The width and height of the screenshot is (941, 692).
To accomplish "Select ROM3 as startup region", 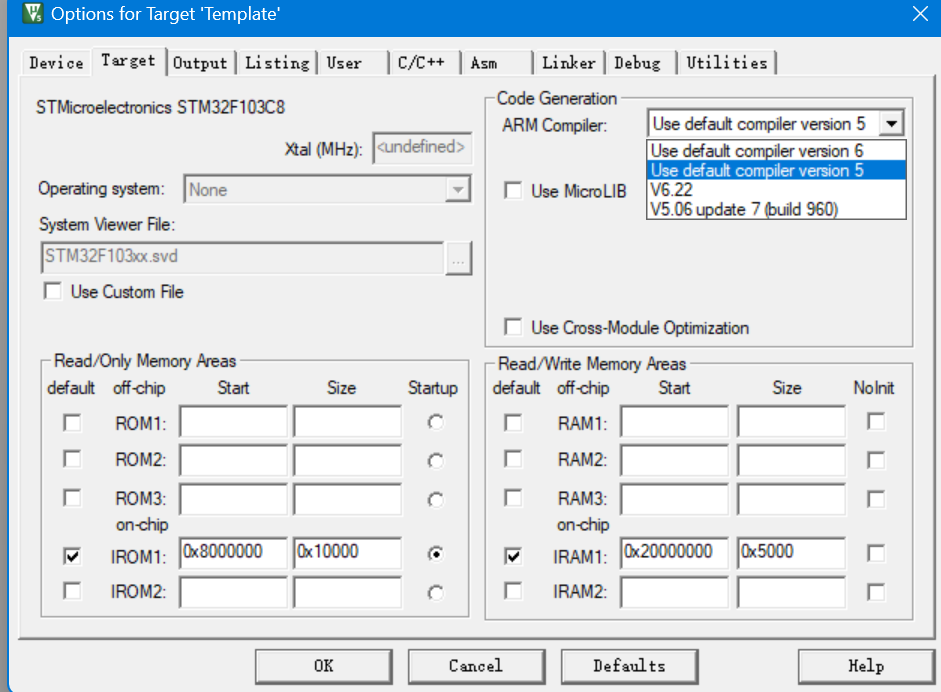I will point(436,500).
